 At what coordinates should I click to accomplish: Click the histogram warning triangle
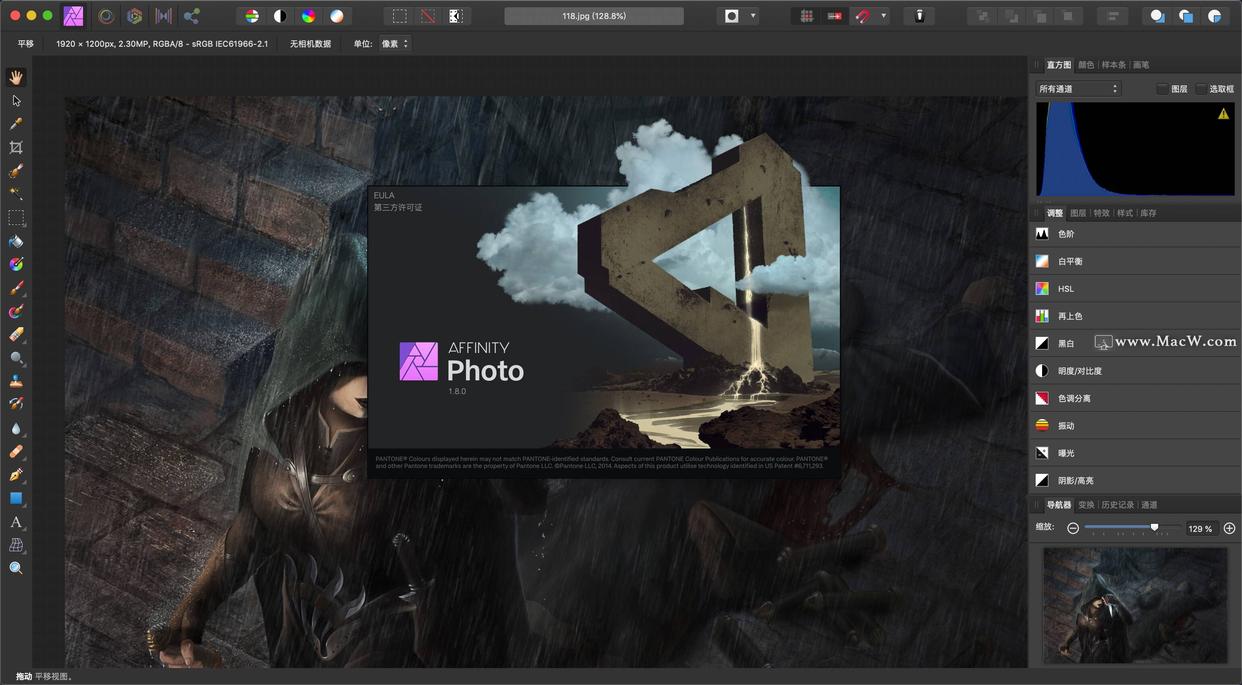[1221, 113]
